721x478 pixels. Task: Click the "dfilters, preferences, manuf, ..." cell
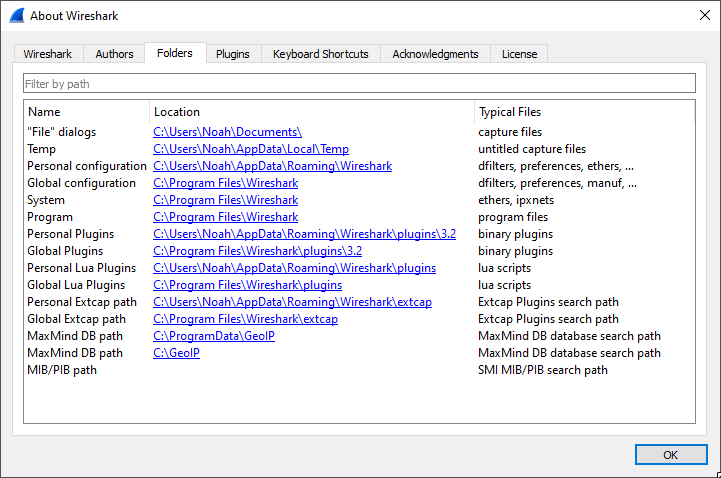[x=557, y=183]
